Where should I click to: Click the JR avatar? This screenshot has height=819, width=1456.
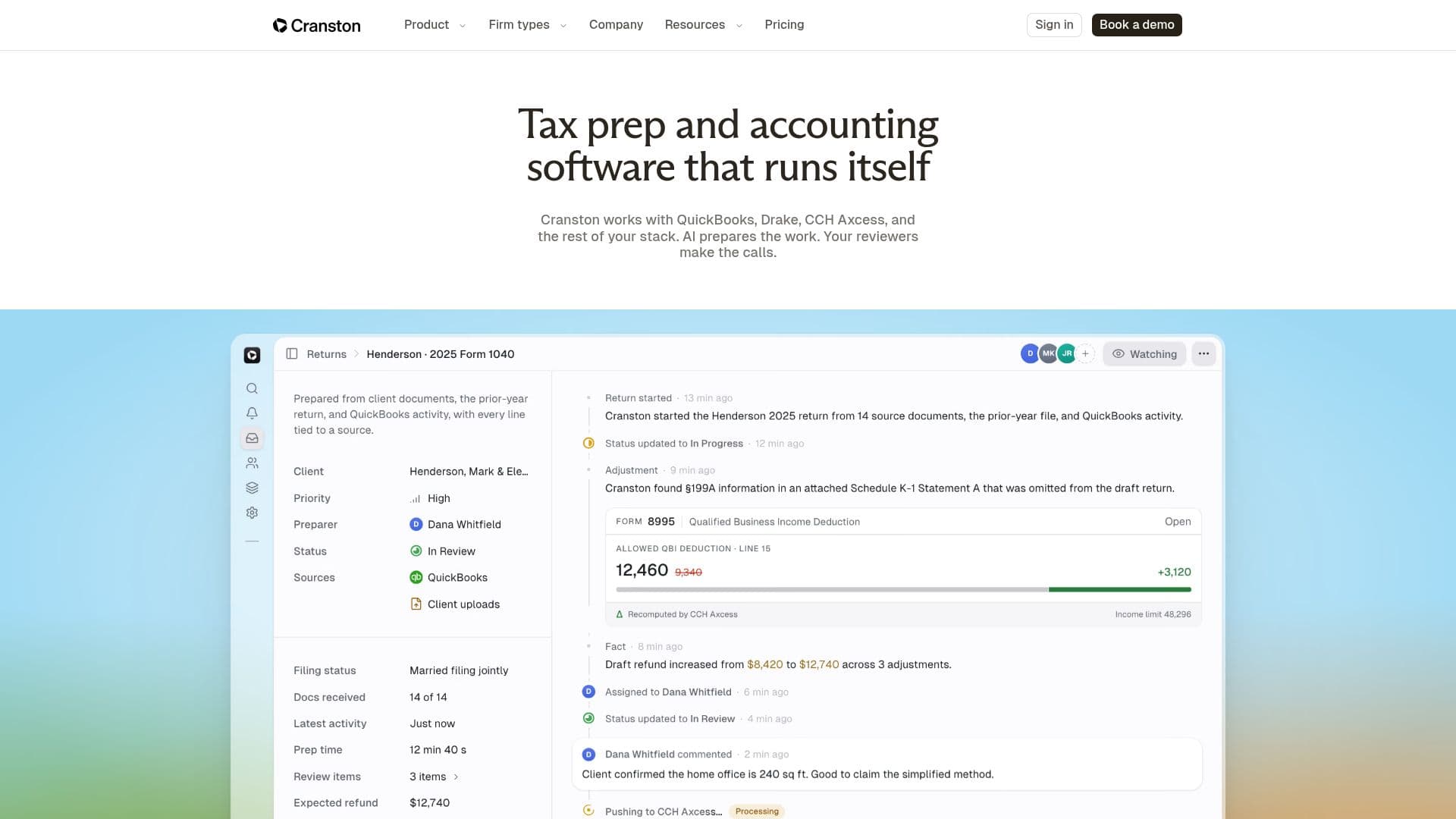point(1066,353)
